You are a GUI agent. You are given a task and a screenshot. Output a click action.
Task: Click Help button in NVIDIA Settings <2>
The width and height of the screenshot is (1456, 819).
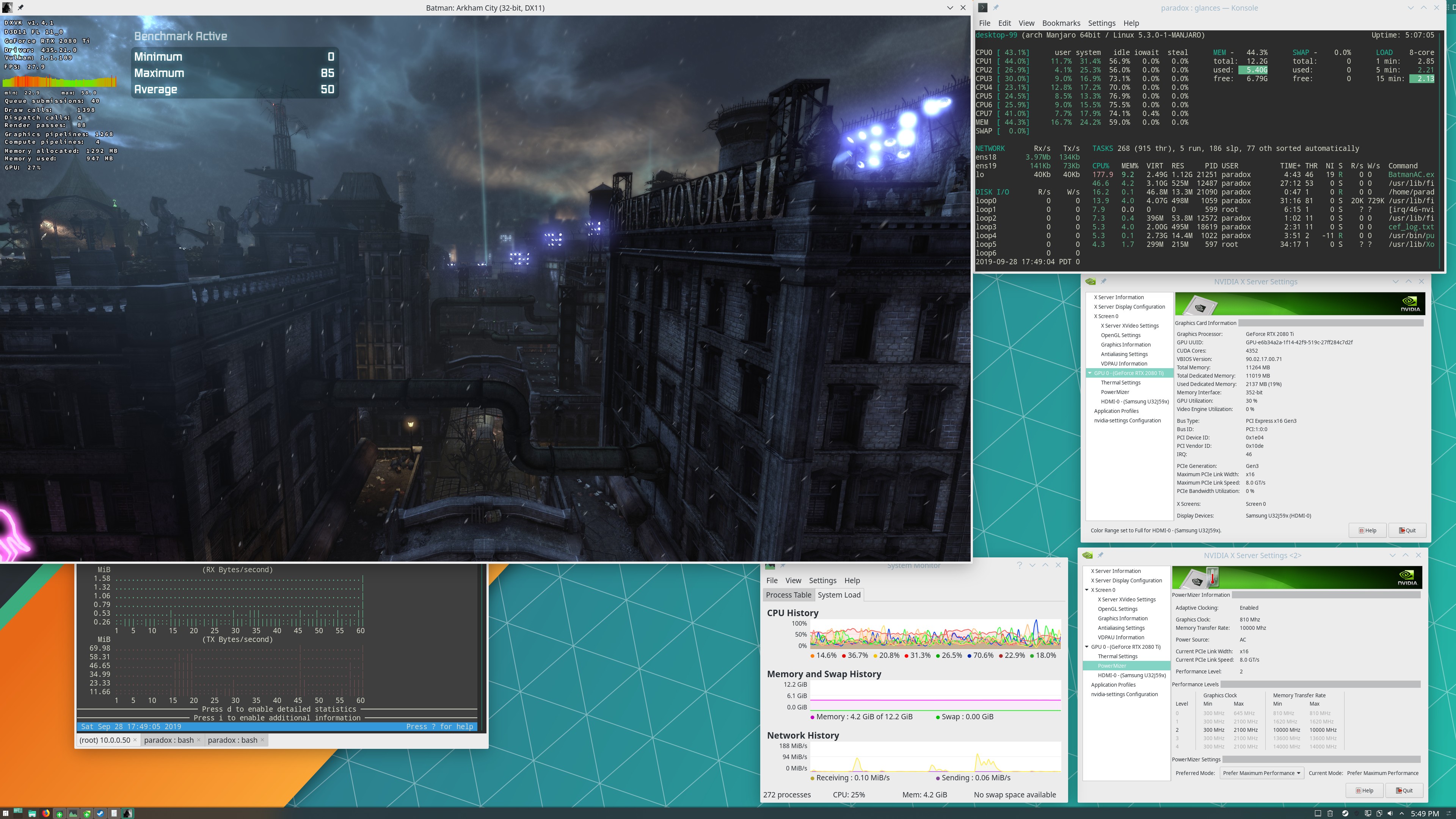pyautogui.click(x=1365, y=790)
